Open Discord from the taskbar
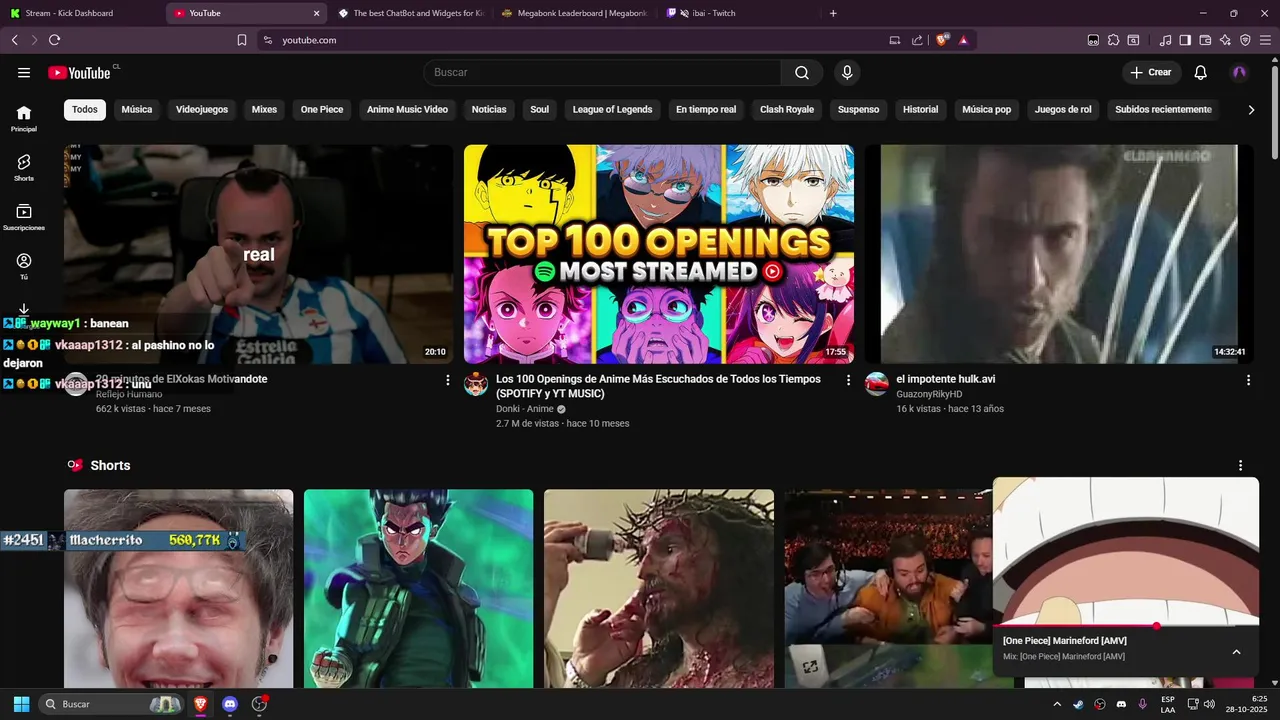Screen dimensions: 1280x720 (x=230, y=704)
